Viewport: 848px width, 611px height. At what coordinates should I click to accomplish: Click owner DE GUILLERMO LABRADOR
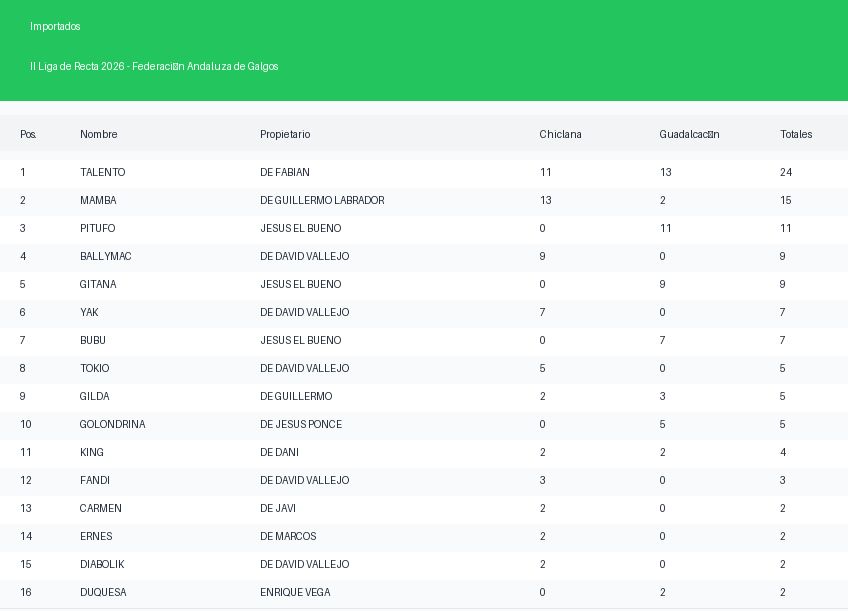(x=322, y=200)
